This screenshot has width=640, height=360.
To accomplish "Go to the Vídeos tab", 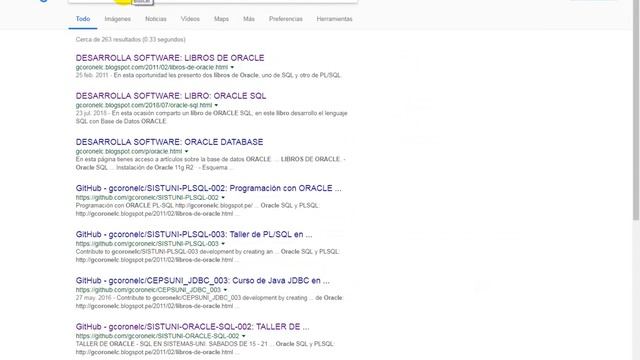I will point(190,19).
